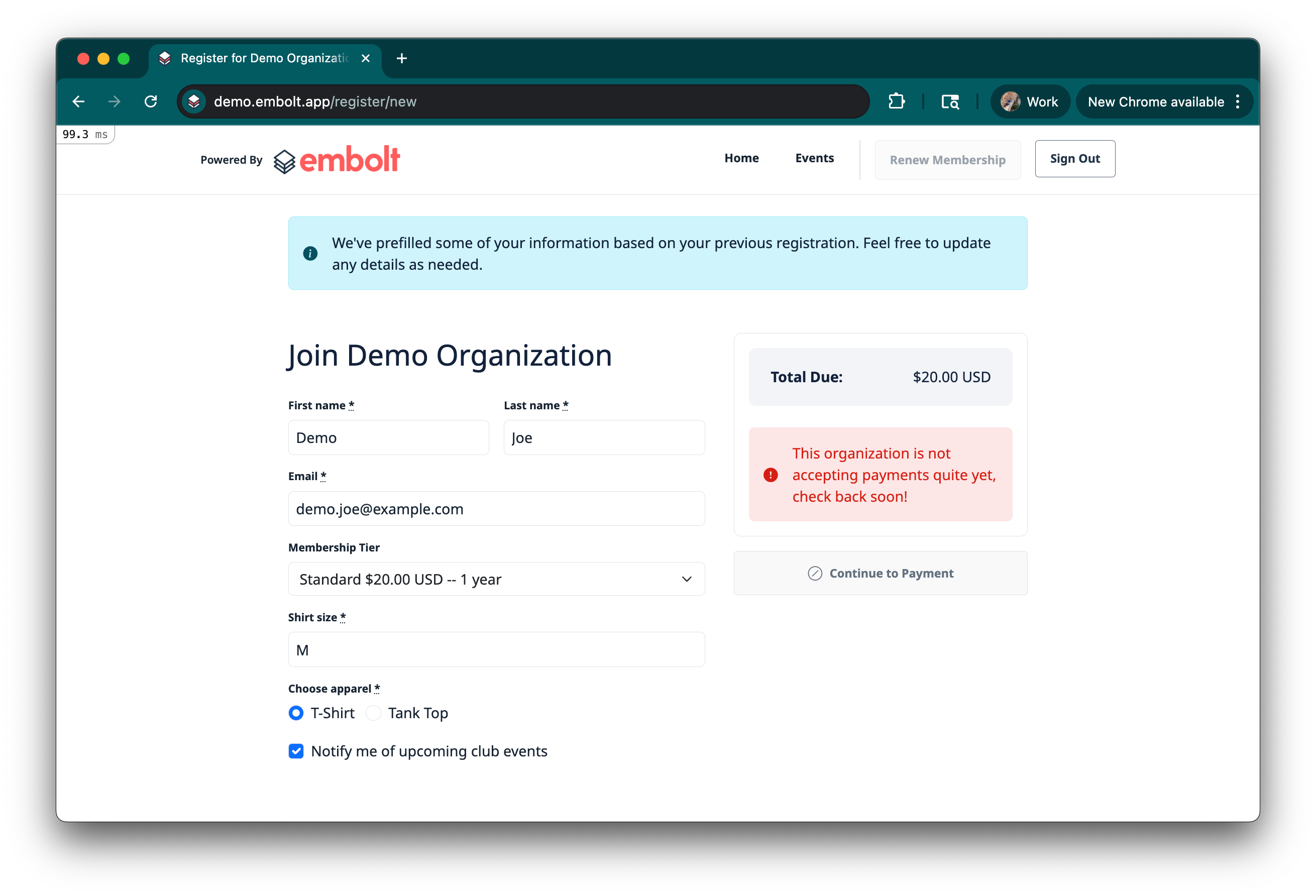The image size is (1316, 896).
Task: Go to the Home nav link
Action: pyautogui.click(x=741, y=158)
